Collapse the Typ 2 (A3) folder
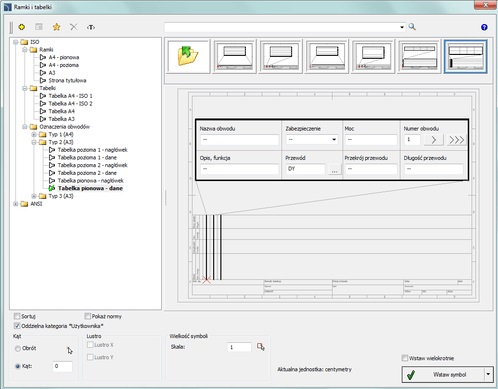 coord(34,142)
